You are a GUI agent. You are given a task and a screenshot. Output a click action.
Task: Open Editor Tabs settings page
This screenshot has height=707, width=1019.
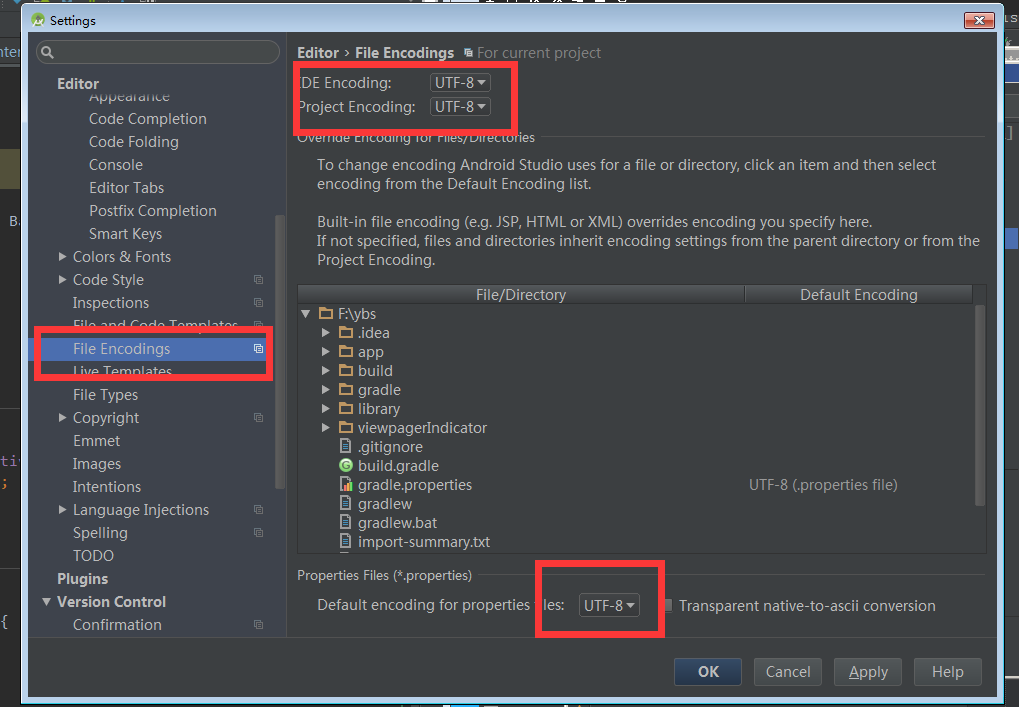(127, 188)
